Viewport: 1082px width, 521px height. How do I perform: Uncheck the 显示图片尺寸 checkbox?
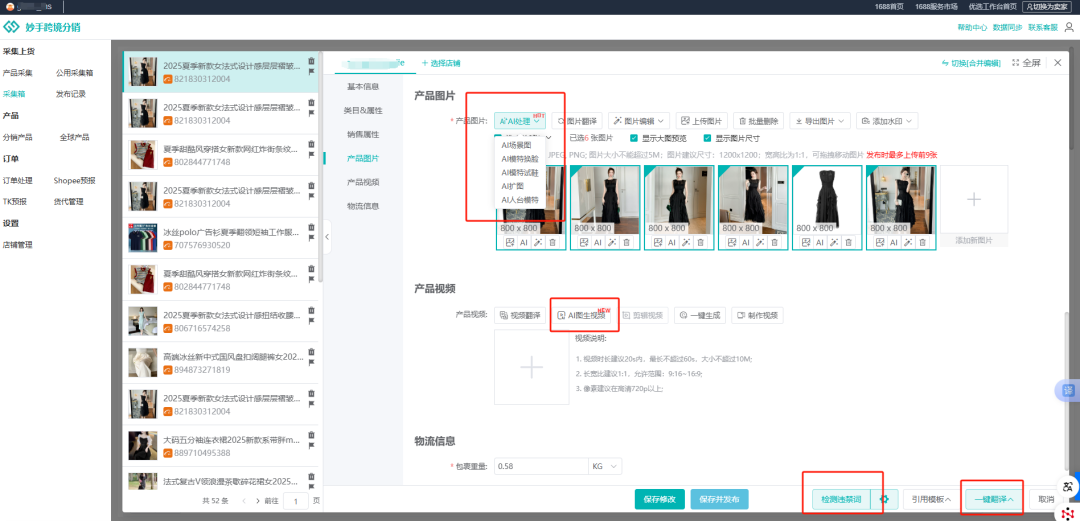point(708,138)
